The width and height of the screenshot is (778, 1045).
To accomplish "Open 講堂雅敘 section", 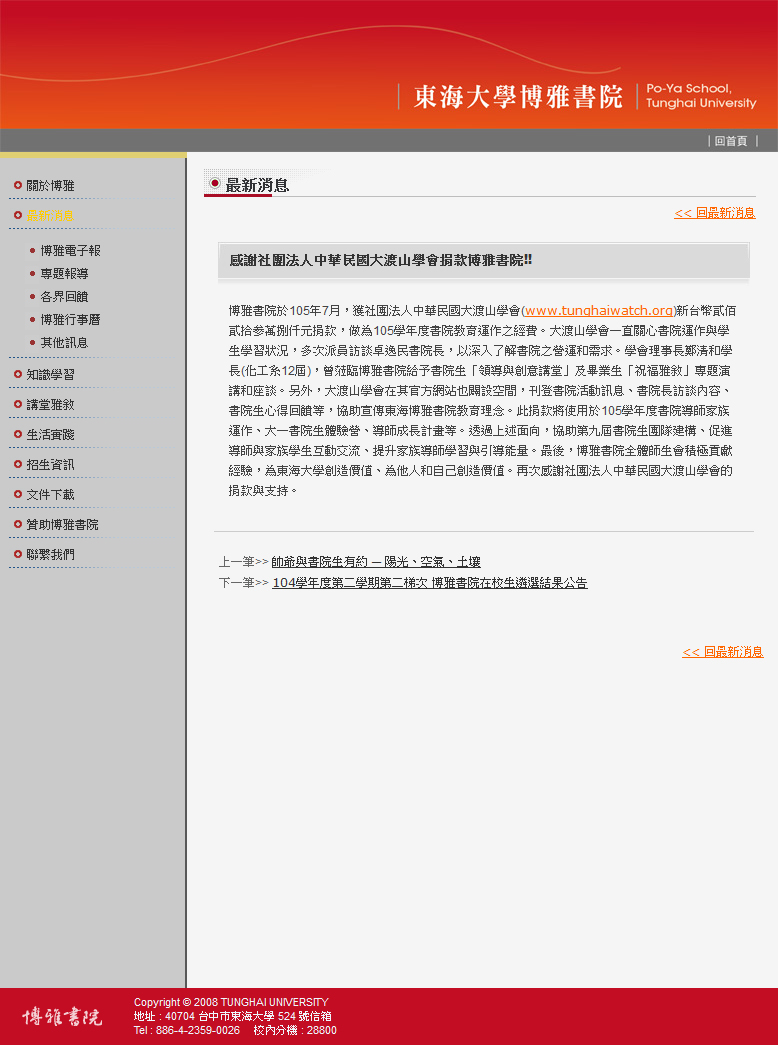I will (50, 405).
